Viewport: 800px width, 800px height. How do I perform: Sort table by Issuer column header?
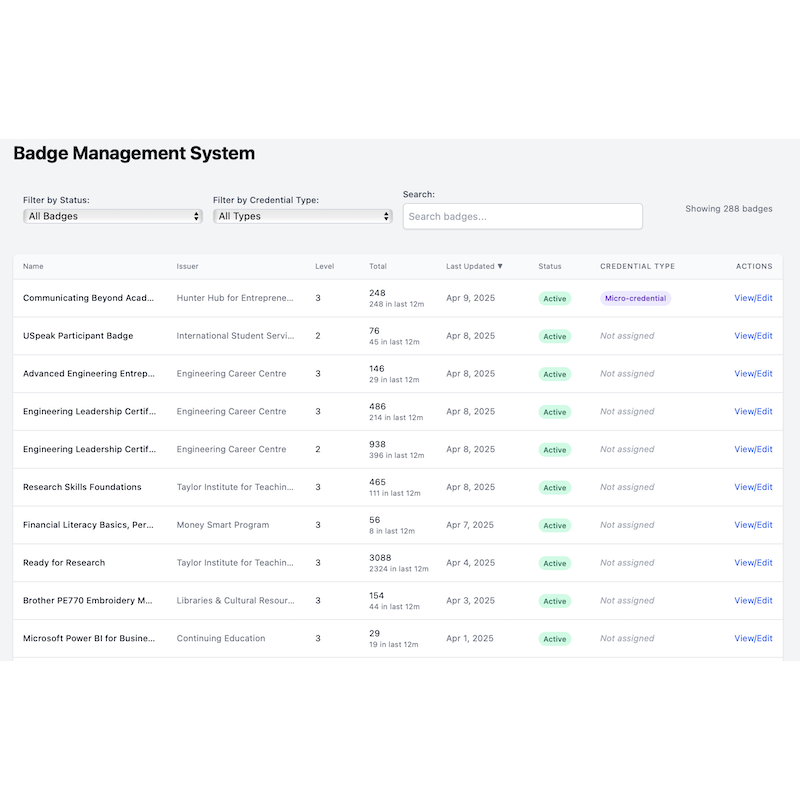point(188,267)
